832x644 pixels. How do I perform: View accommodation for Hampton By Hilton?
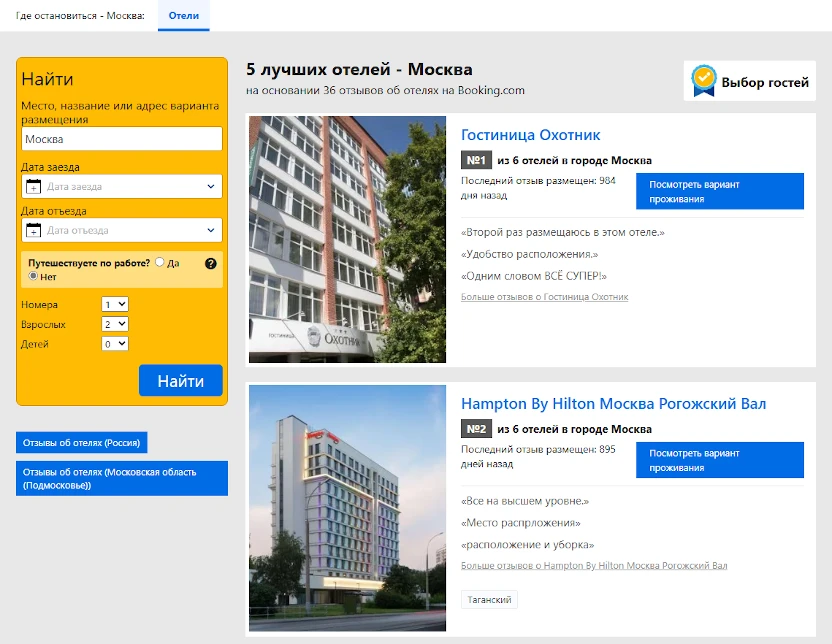click(x=719, y=460)
